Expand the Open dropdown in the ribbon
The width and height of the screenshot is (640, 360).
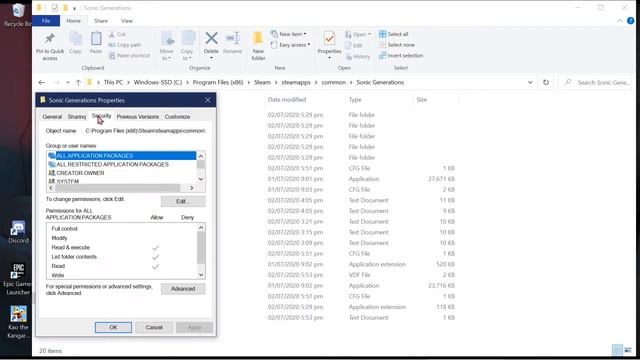358,34
